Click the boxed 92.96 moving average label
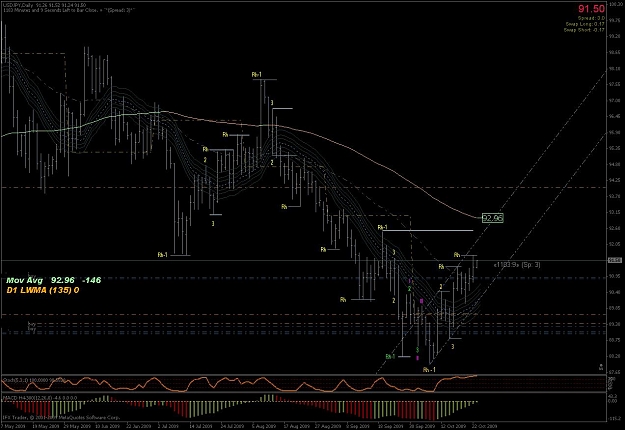The image size is (625, 430). click(493, 218)
